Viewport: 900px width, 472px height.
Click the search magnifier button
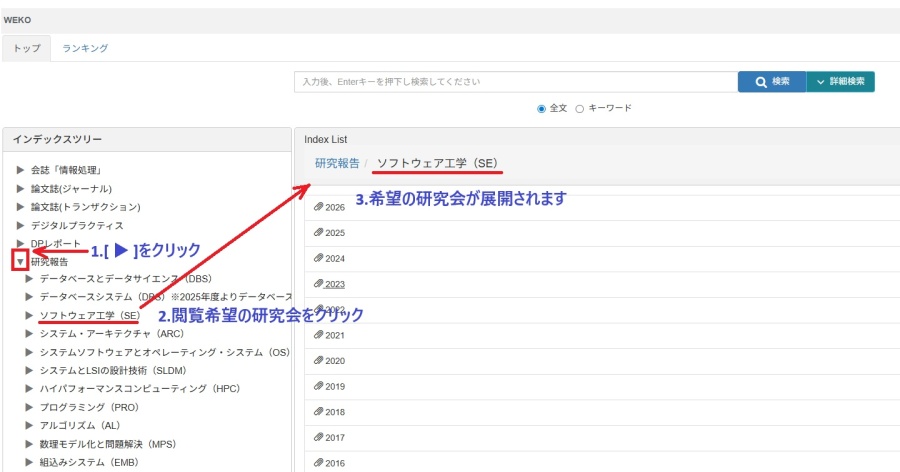[772, 82]
